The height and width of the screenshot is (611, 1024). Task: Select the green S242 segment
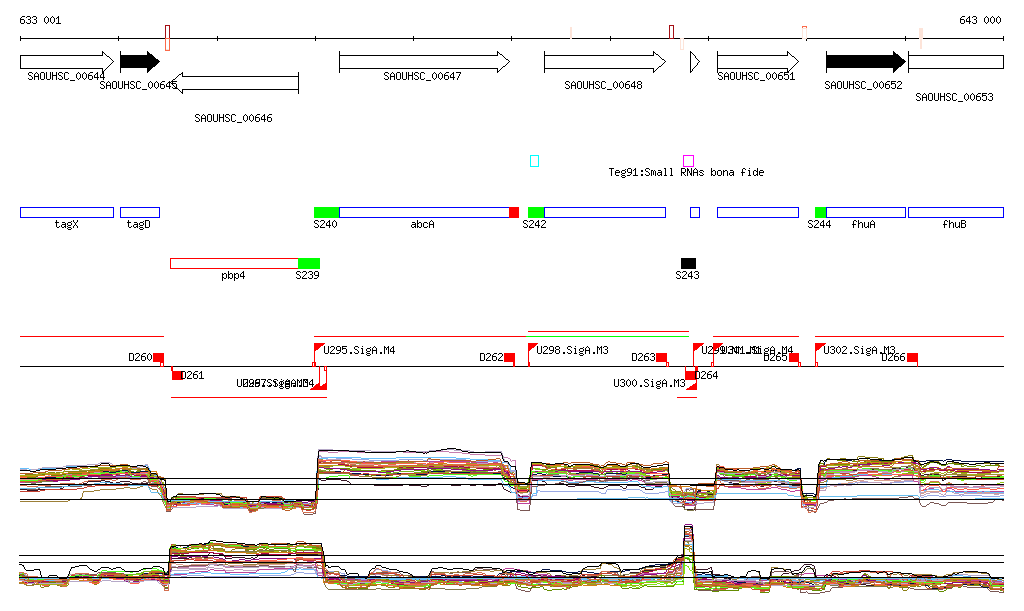[x=536, y=212]
